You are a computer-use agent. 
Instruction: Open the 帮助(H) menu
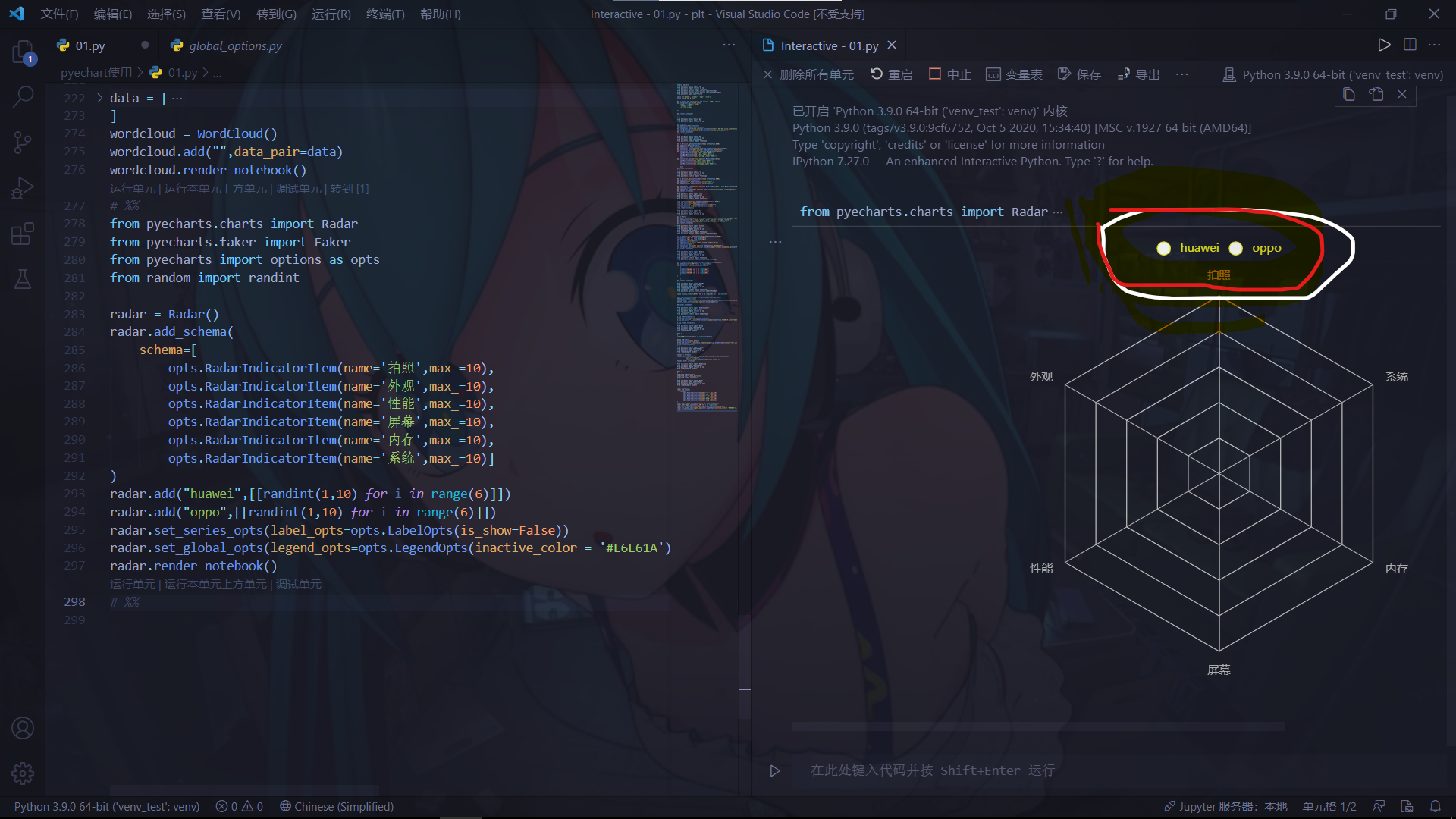[x=440, y=14]
